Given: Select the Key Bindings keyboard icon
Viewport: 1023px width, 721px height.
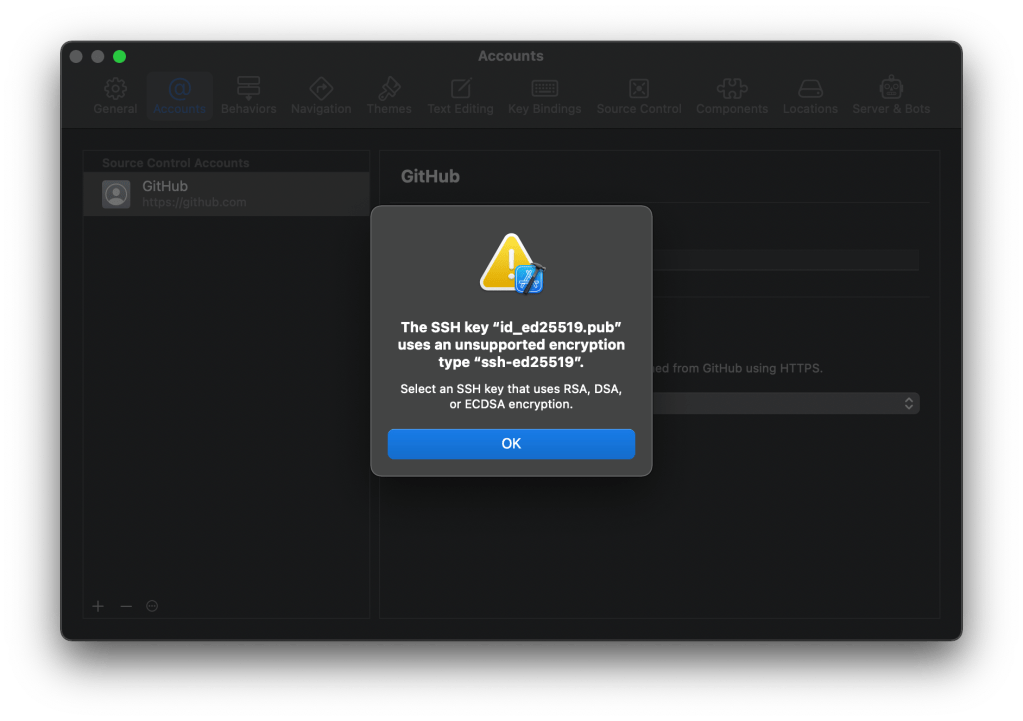Looking at the screenshot, I should coord(544,96).
